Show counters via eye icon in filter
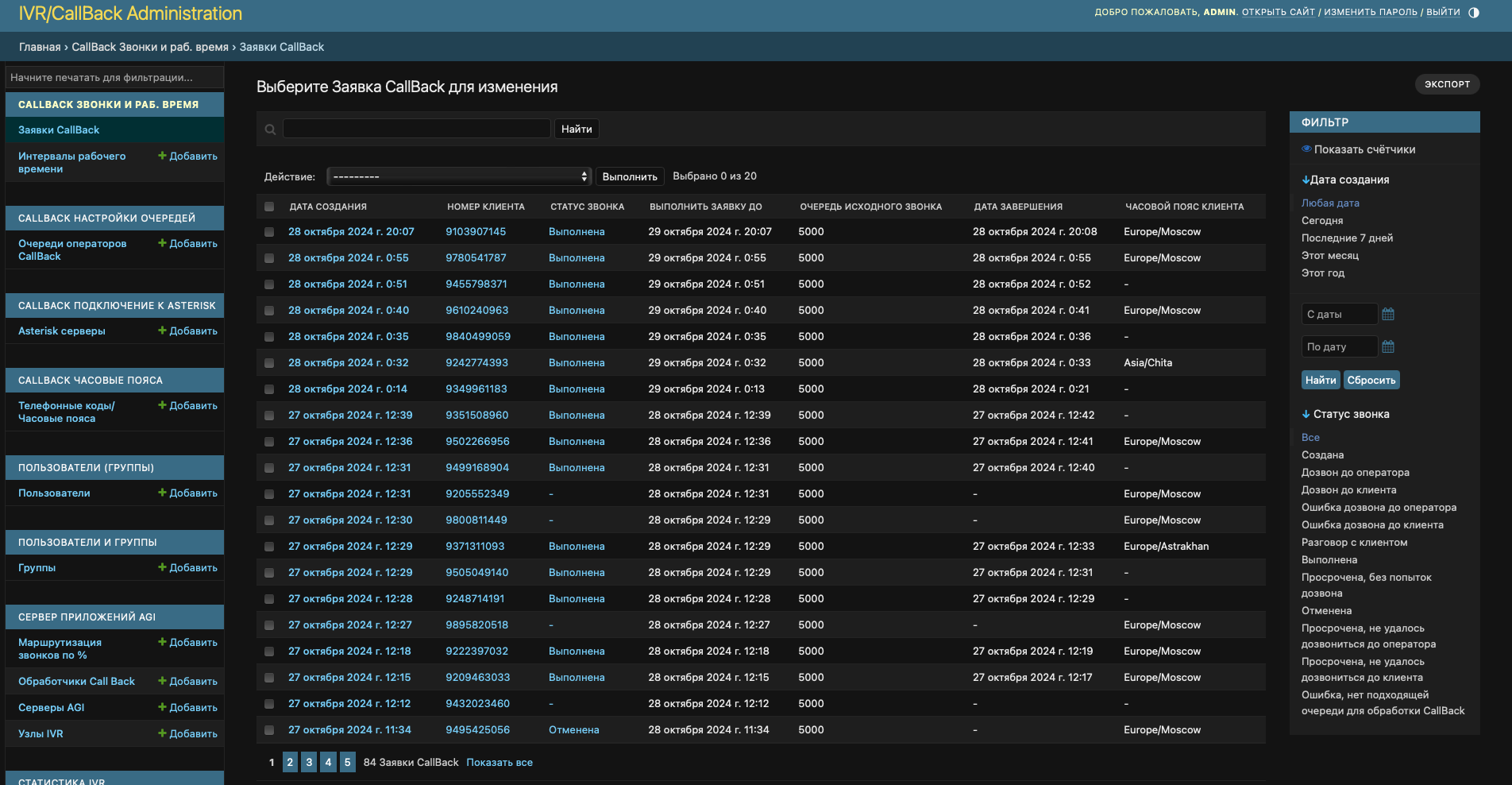 1306,149
